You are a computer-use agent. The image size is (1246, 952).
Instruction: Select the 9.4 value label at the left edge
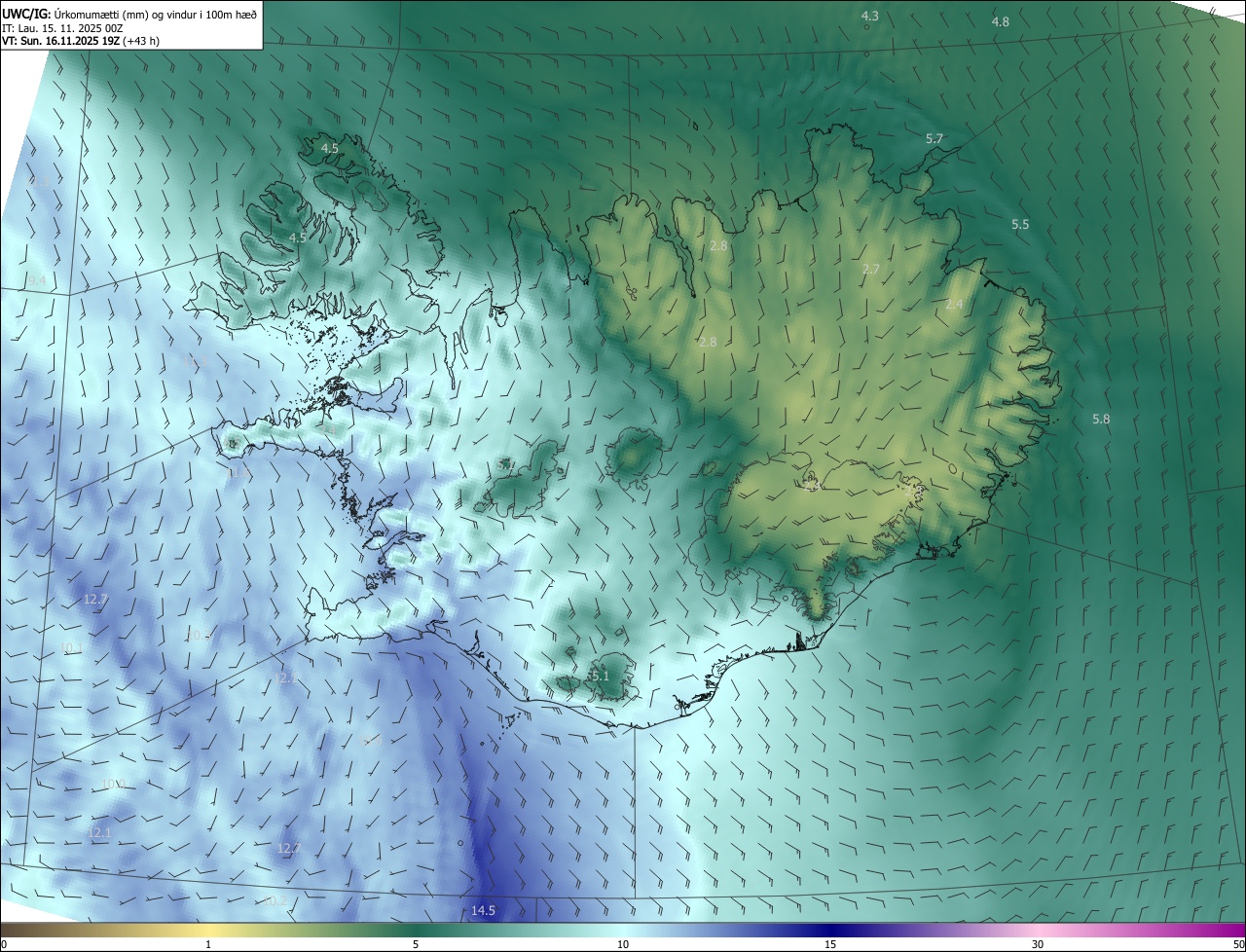37,281
